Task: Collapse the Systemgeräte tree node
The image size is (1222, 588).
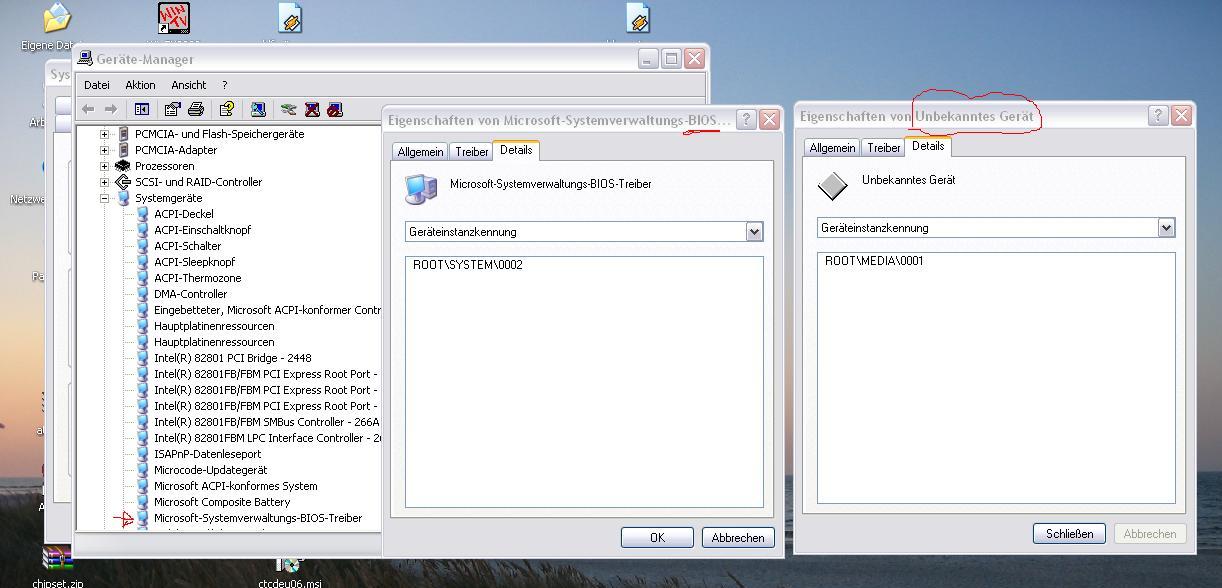Action: (104, 198)
